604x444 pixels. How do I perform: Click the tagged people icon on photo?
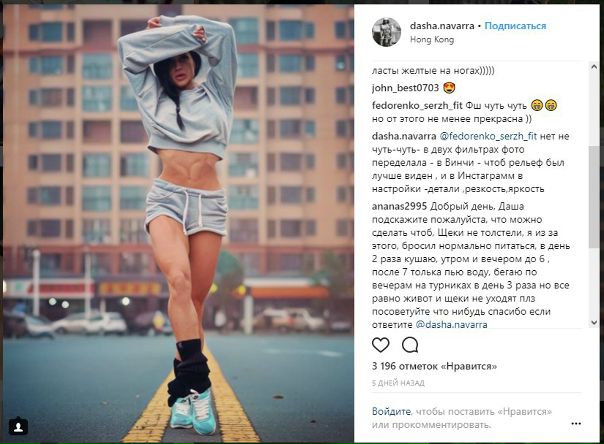pos(18,426)
